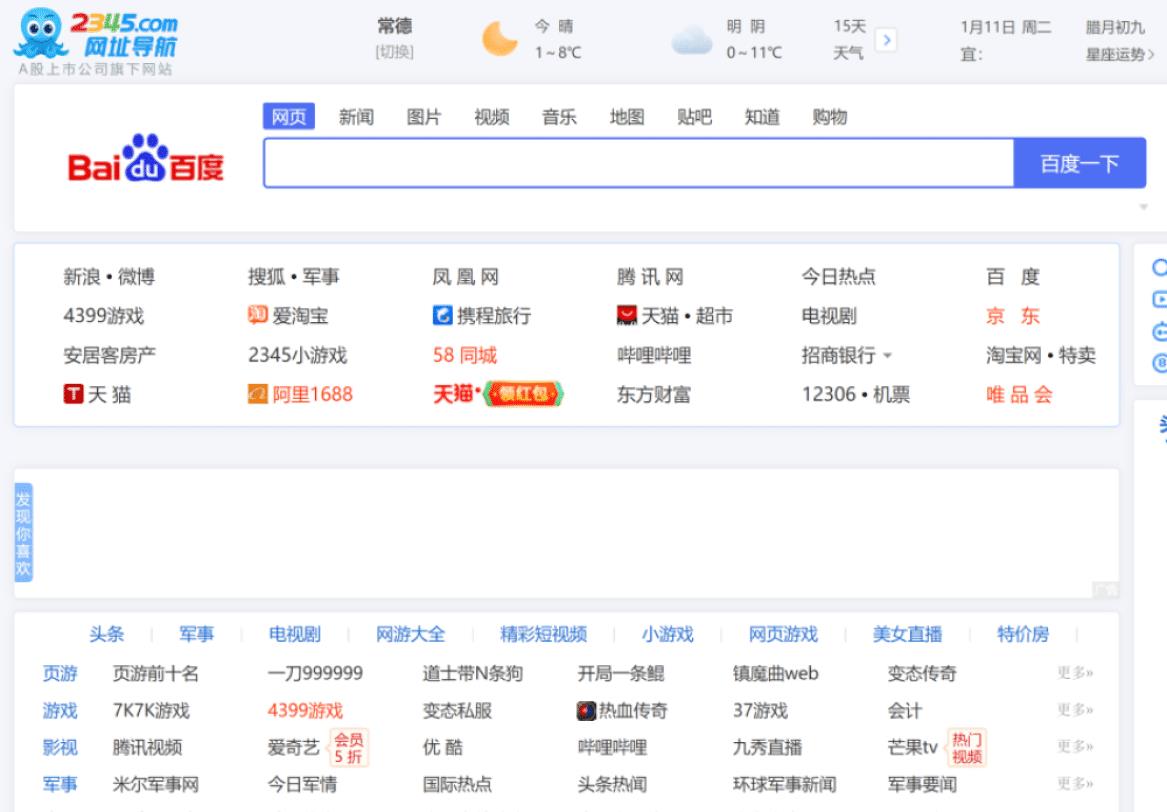This screenshot has width=1167, height=812.
Task: Show more 页游 row links
Action: [x=1075, y=673]
